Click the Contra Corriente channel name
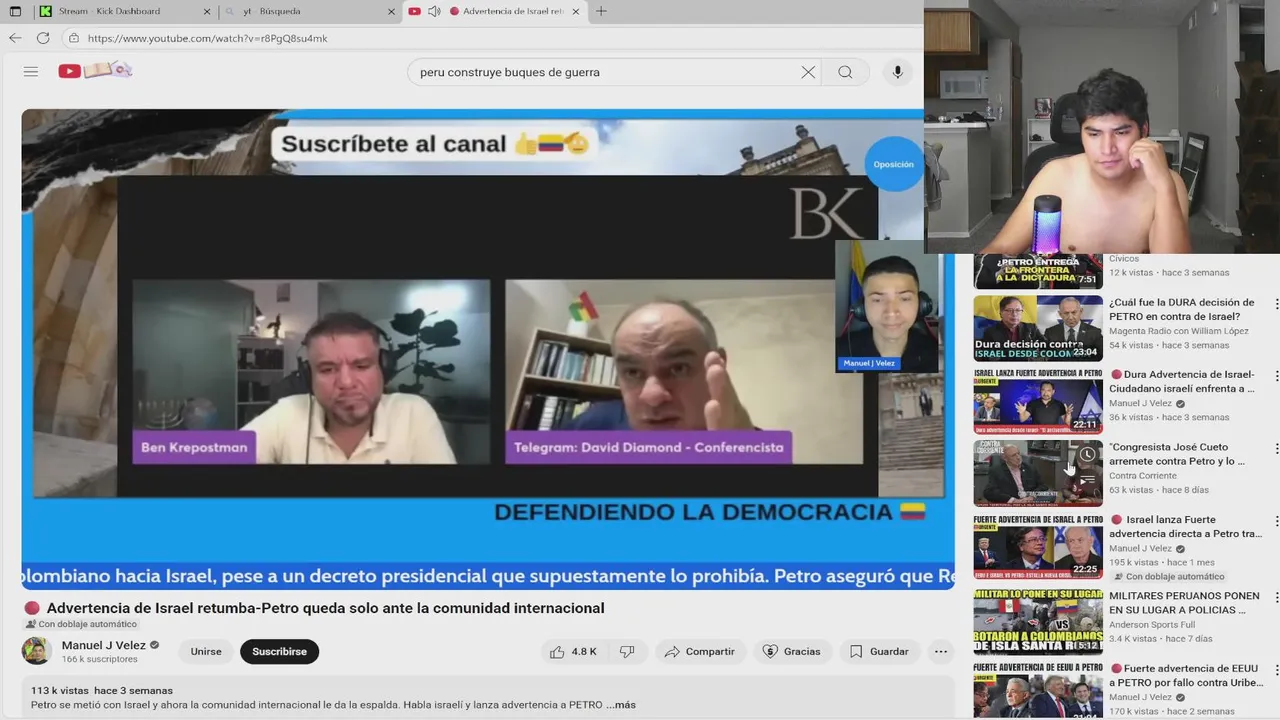Image resolution: width=1280 pixels, height=720 pixels. click(x=1143, y=476)
